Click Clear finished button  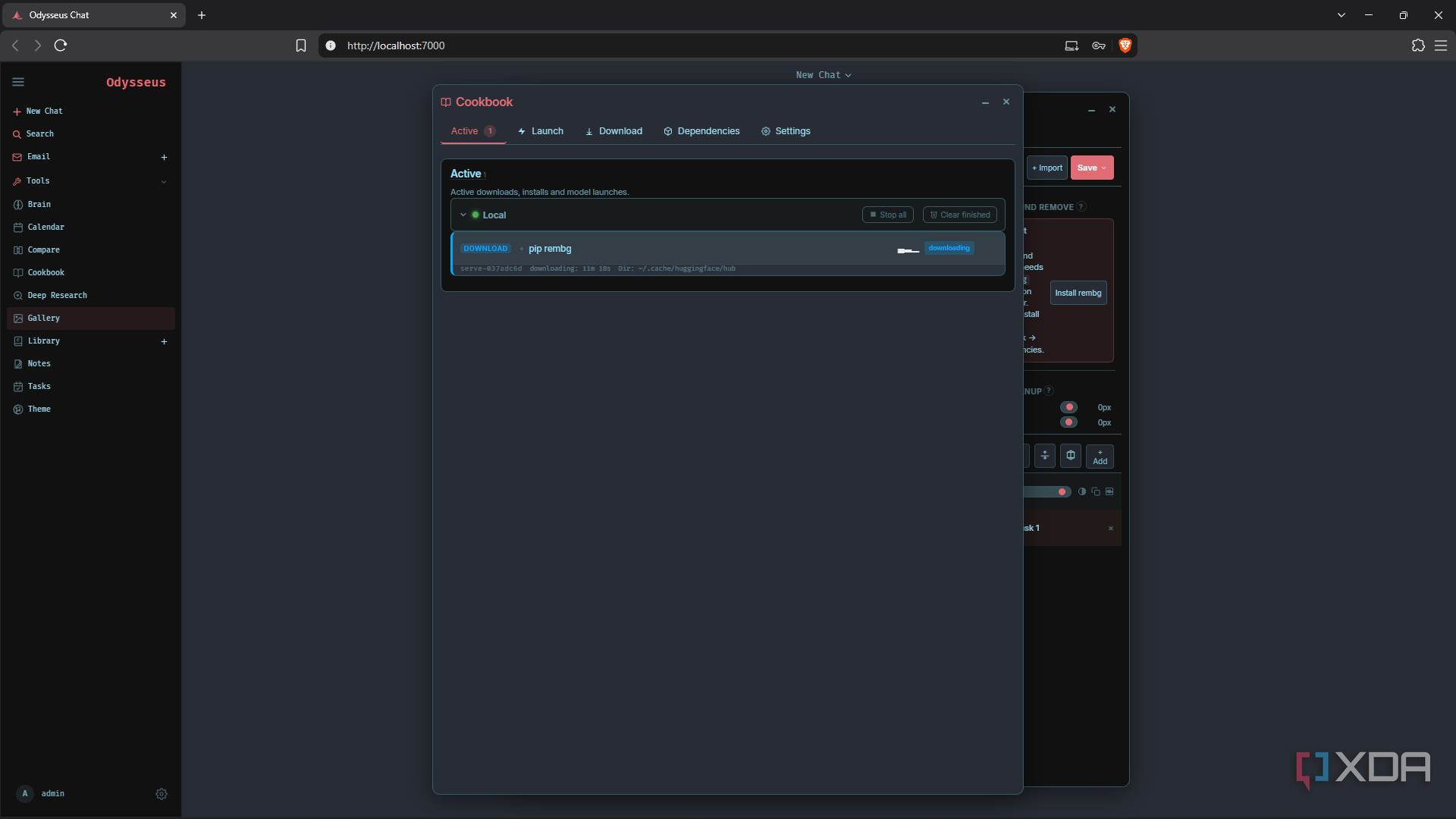[960, 215]
